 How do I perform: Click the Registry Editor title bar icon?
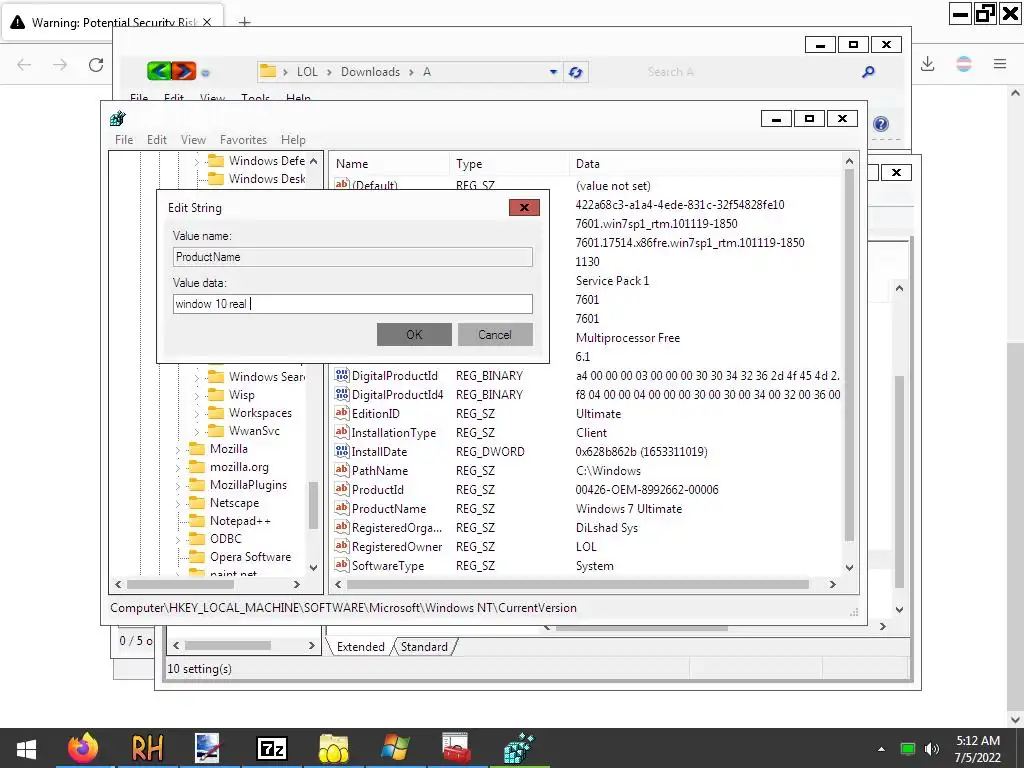click(118, 119)
